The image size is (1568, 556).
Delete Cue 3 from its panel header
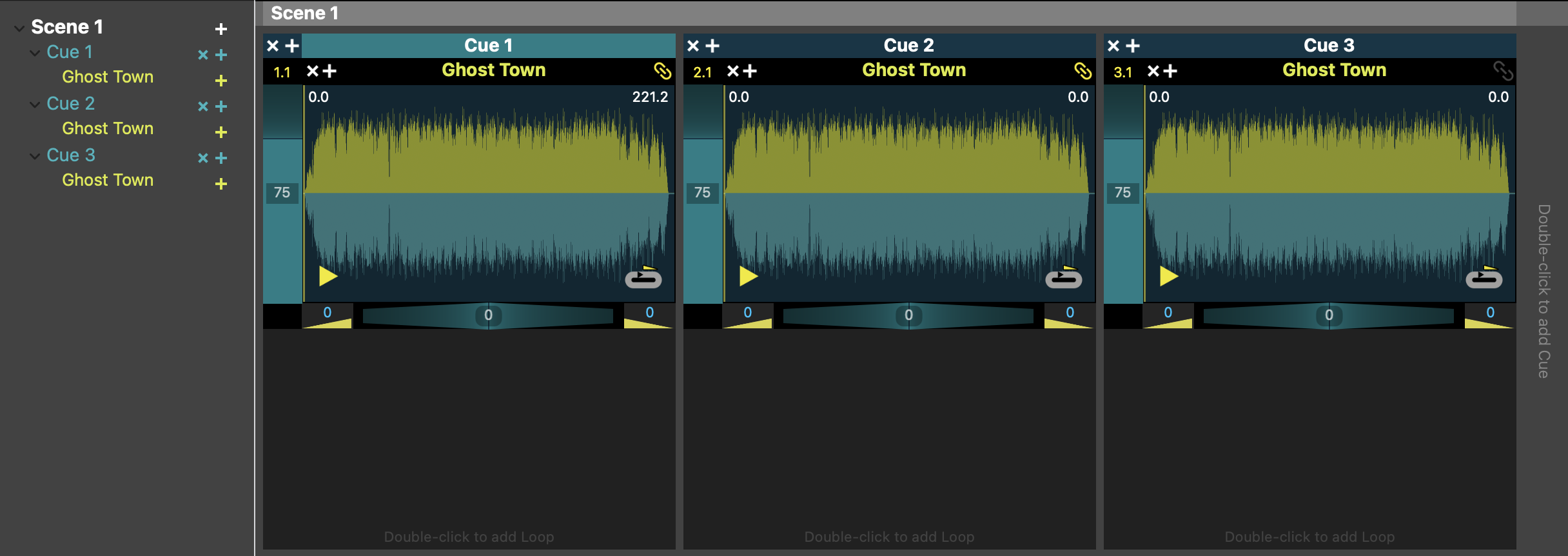1113,46
